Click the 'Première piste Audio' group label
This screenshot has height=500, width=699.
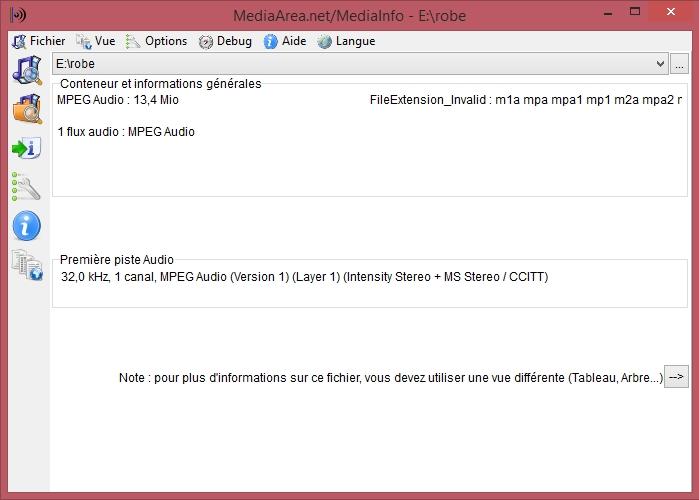[117, 260]
